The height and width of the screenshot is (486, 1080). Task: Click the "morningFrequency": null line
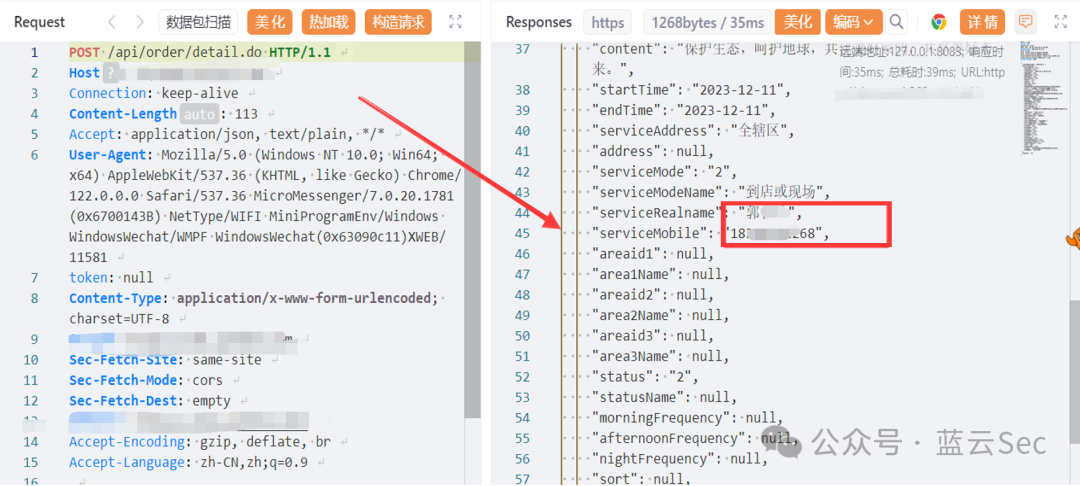pyautogui.click(x=687, y=418)
